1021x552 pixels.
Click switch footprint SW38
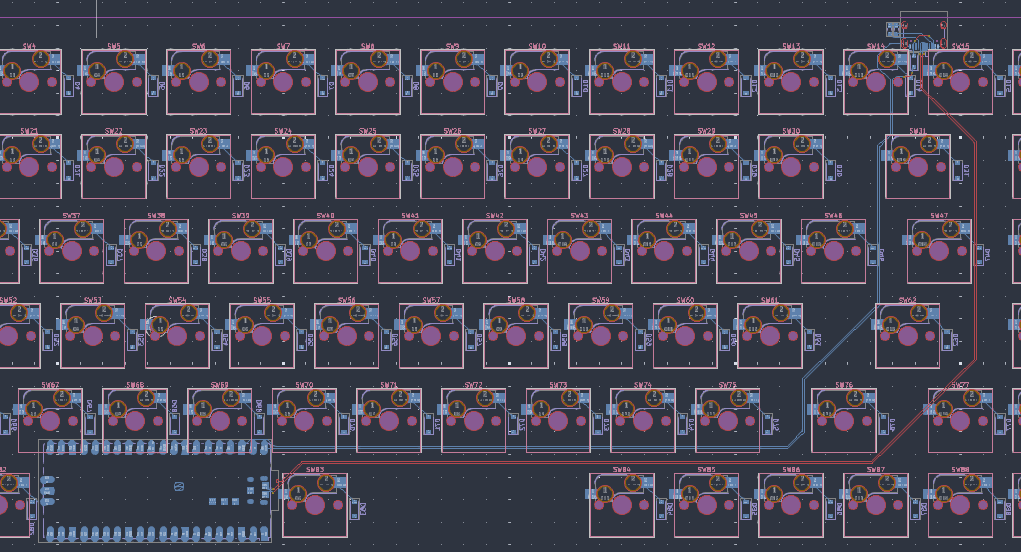click(x=156, y=251)
